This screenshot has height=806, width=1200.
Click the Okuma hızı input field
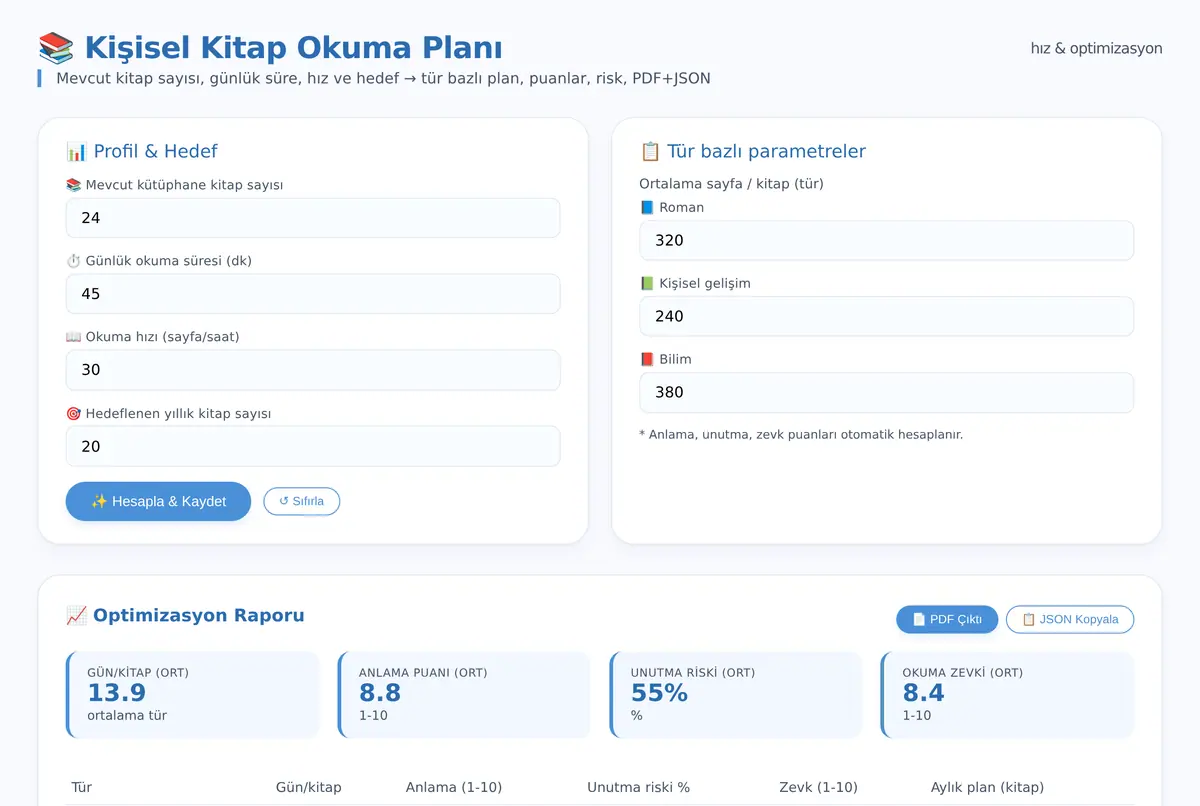click(313, 370)
